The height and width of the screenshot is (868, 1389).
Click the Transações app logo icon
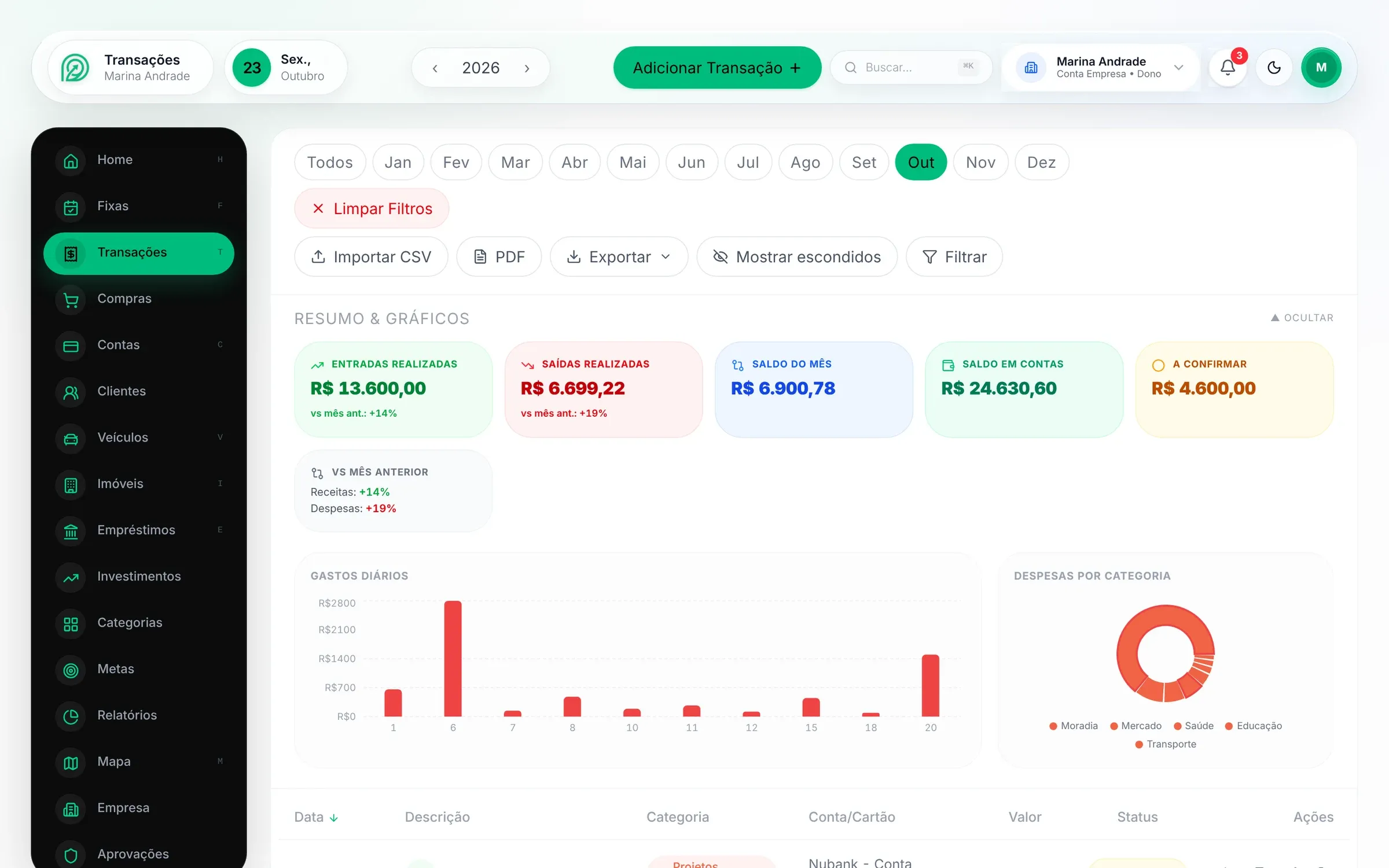pos(75,68)
